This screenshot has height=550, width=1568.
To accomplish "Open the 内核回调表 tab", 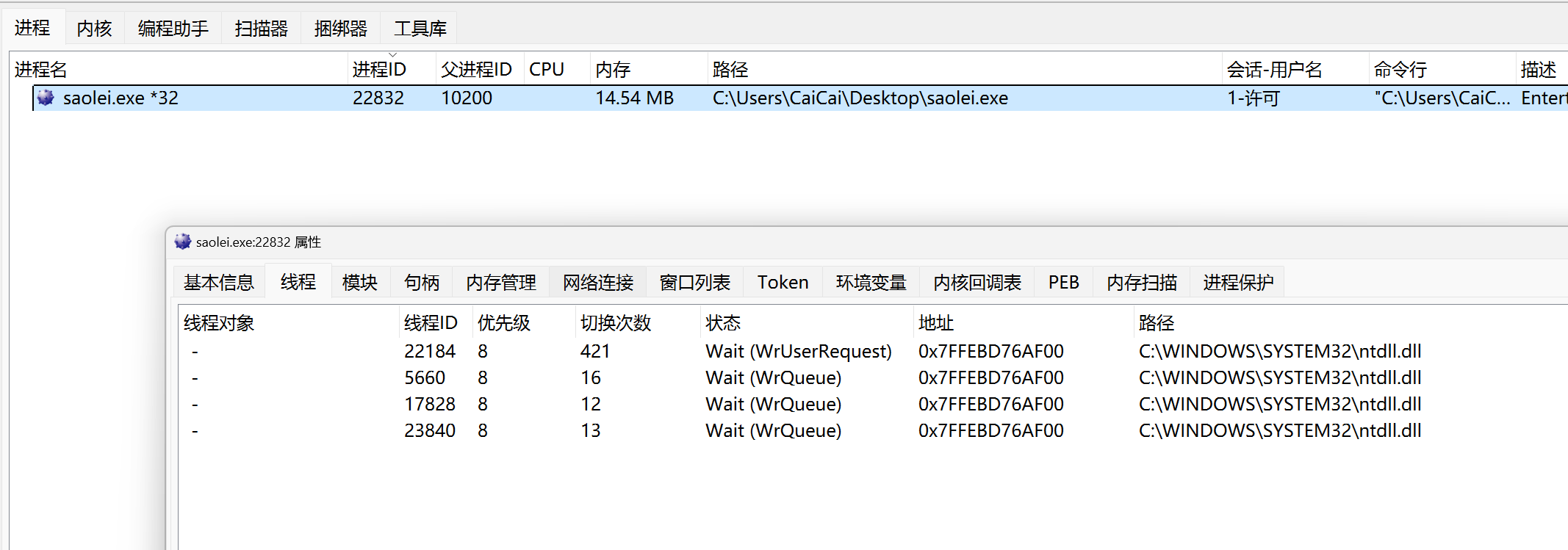I will 977,282.
